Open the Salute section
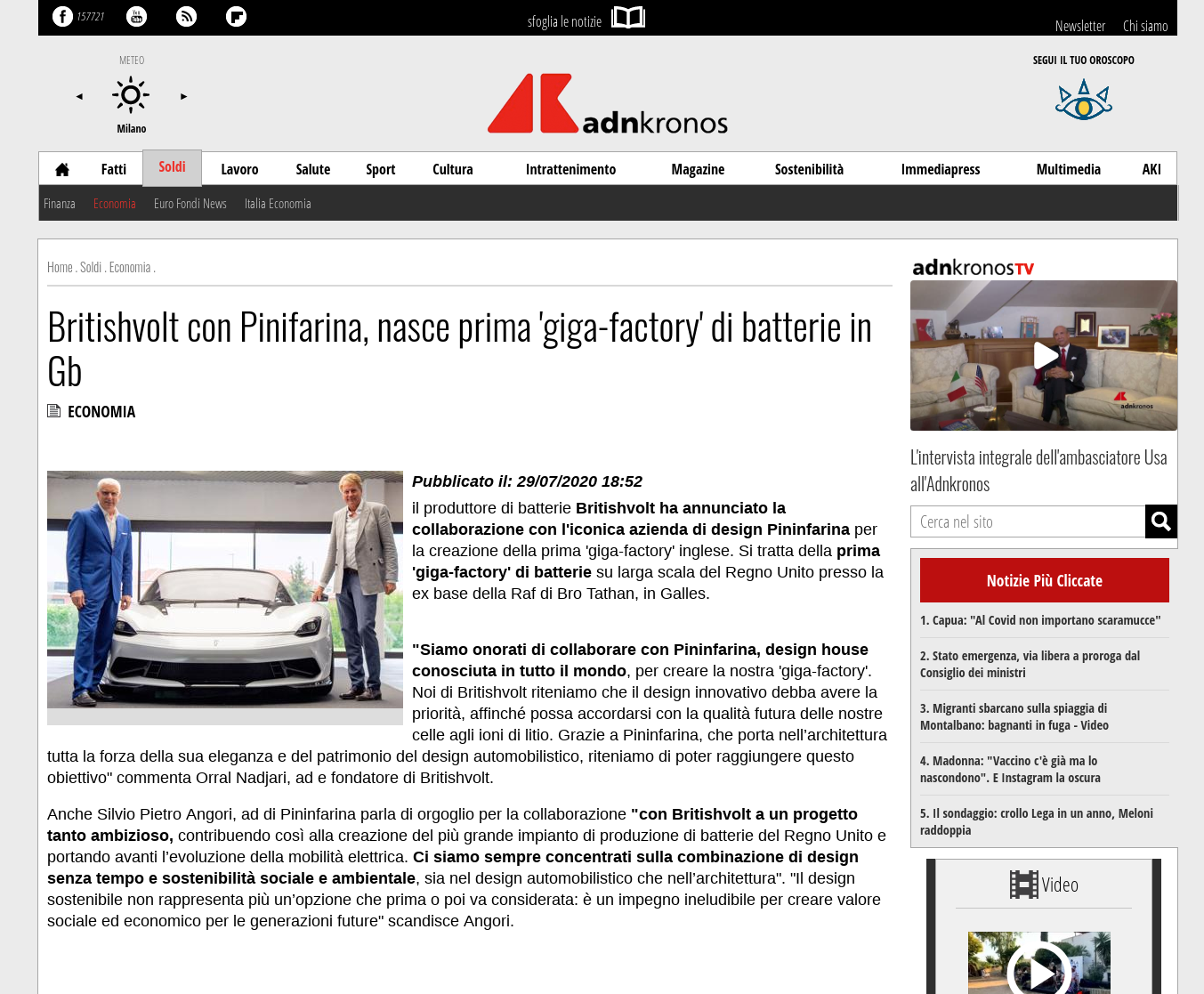Image resolution: width=1204 pixels, height=994 pixels. click(313, 169)
